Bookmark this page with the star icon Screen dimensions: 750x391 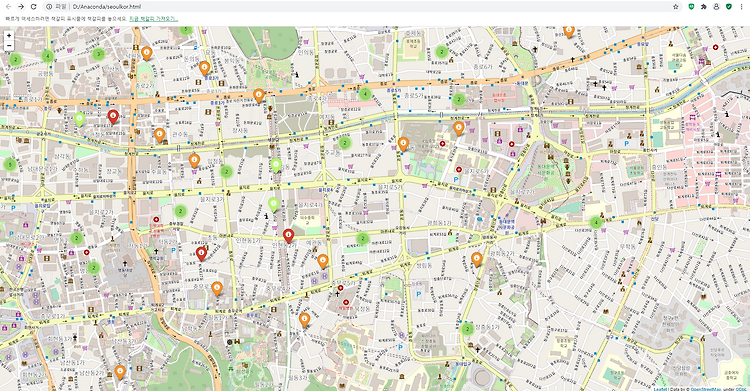click(675, 7)
